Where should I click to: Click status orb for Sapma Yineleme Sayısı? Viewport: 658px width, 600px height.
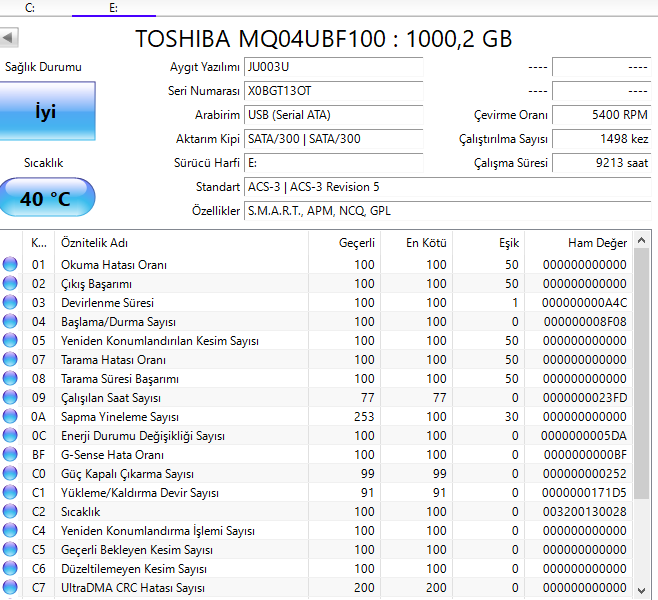pos(10,416)
